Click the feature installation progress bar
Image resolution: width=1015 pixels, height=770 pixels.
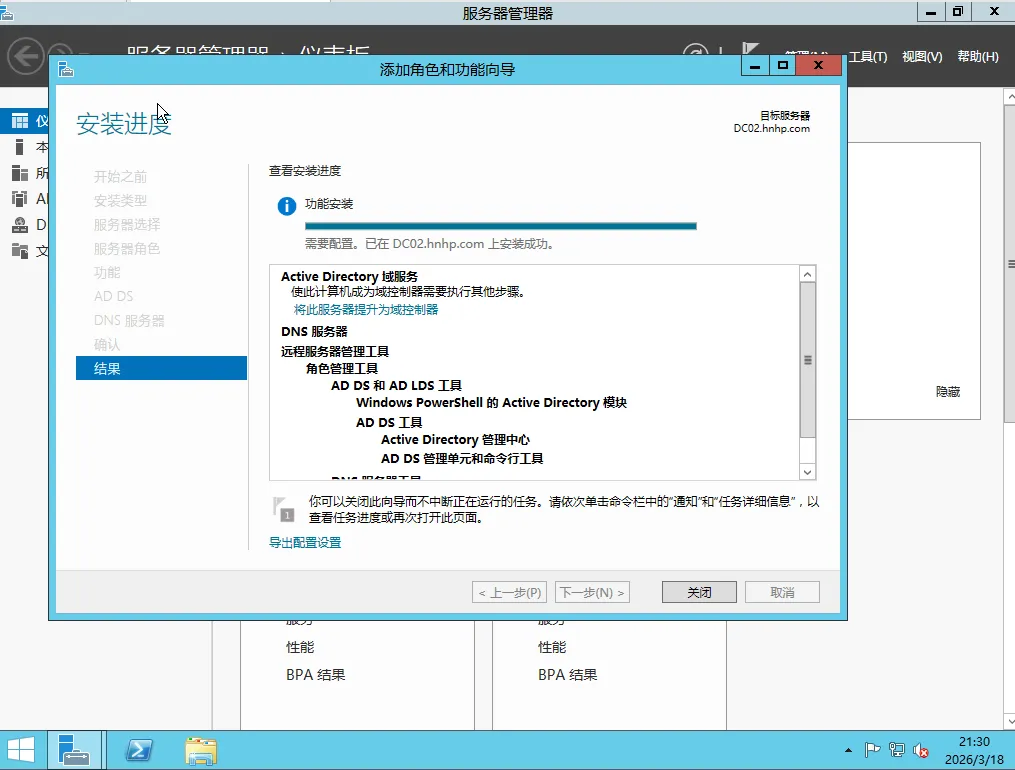500,226
